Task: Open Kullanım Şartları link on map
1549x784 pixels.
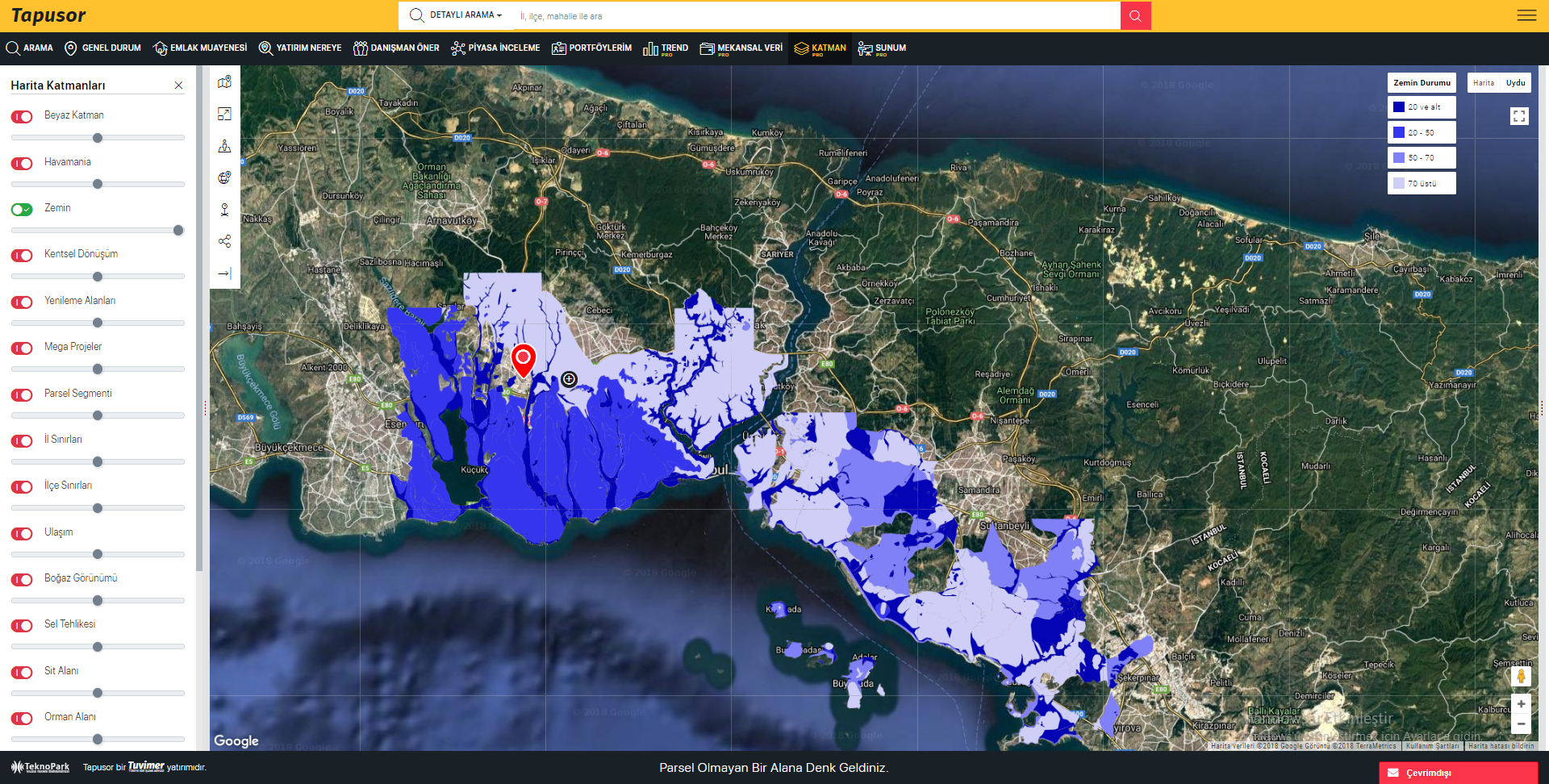Action: pyautogui.click(x=1432, y=746)
